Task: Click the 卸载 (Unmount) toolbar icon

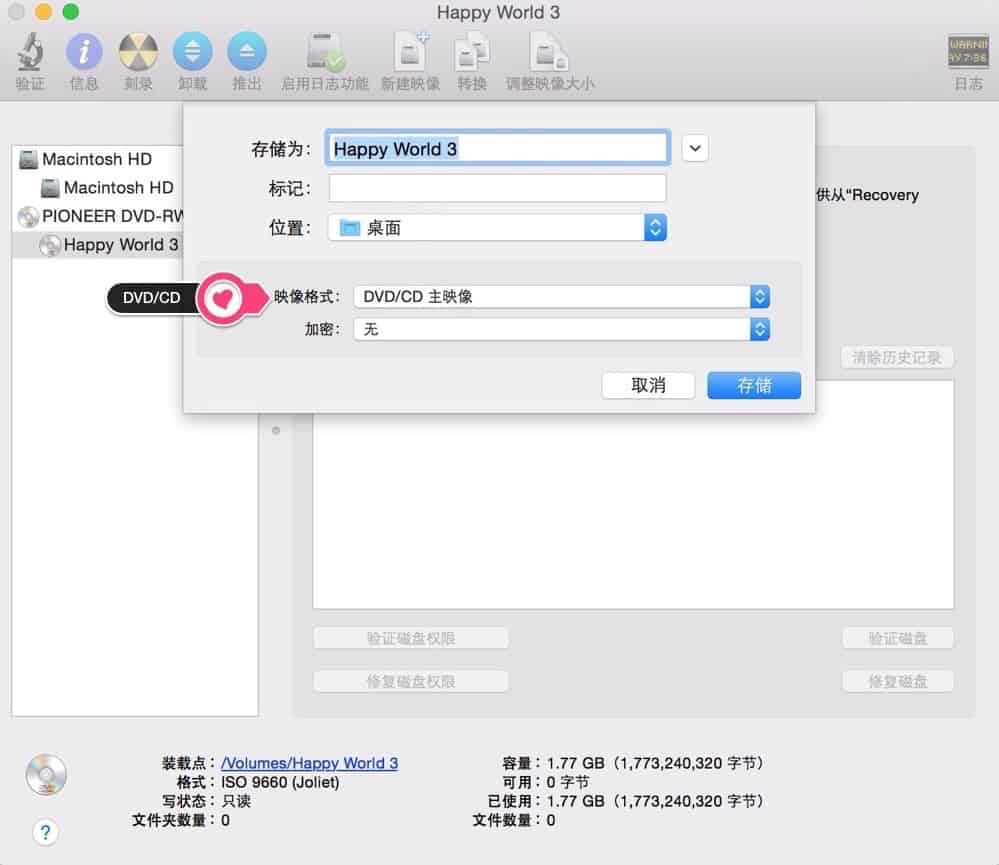Action: [192, 52]
